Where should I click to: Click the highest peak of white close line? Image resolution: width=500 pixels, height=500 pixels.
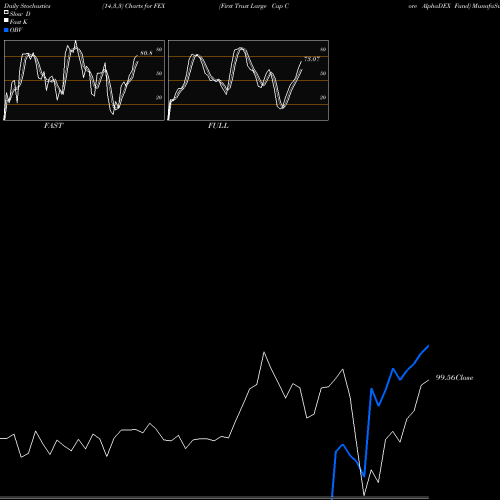264,352
